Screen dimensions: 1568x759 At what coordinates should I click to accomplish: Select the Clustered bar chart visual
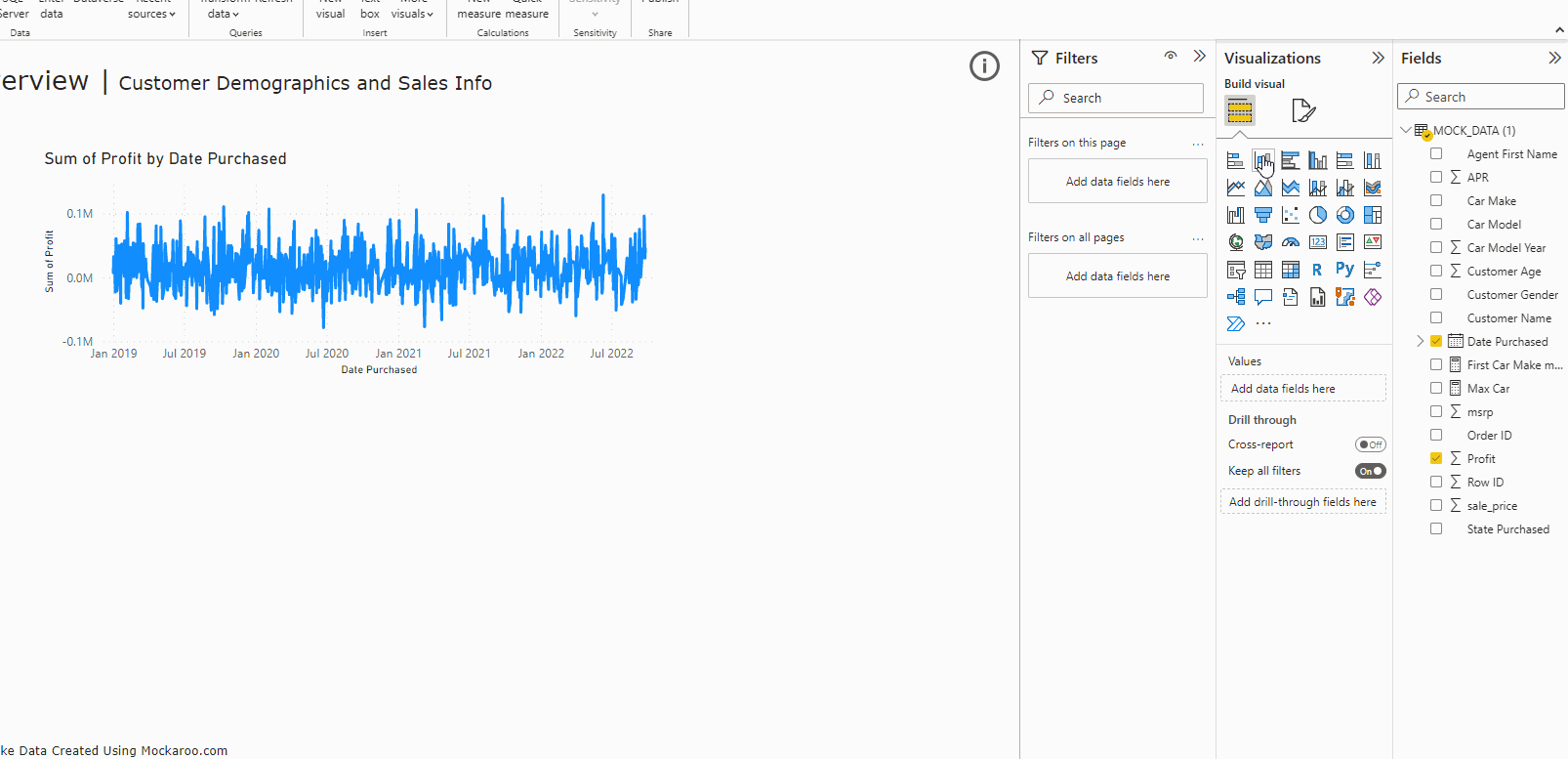coord(1291,160)
